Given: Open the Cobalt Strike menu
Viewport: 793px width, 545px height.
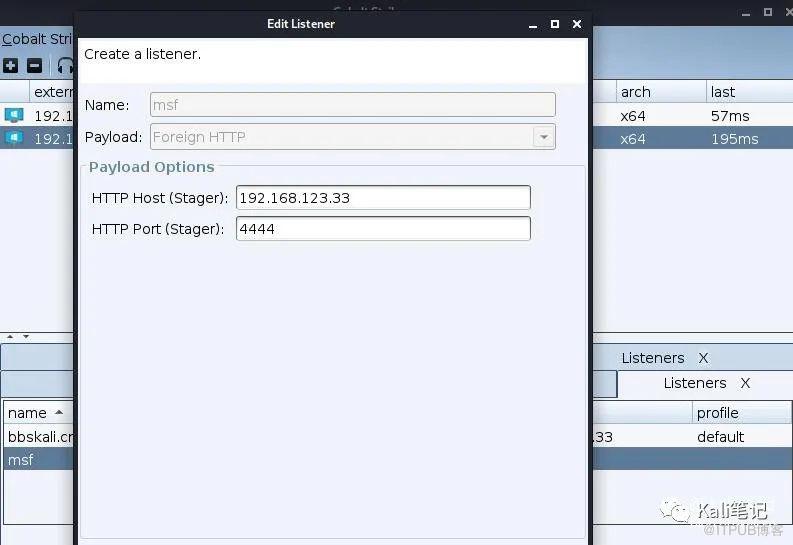Looking at the screenshot, I should [x=37, y=39].
